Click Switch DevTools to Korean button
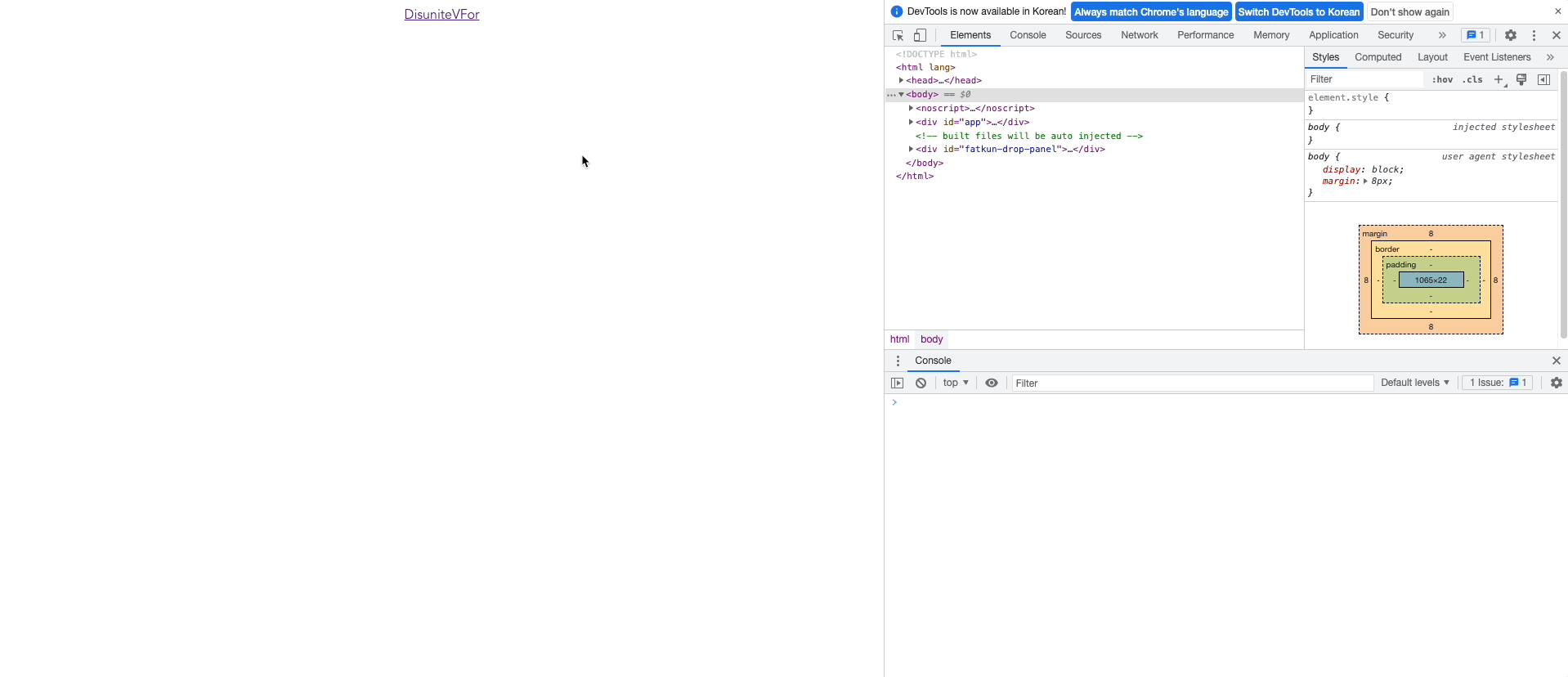Viewport: 1568px width, 677px height. pos(1298,11)
